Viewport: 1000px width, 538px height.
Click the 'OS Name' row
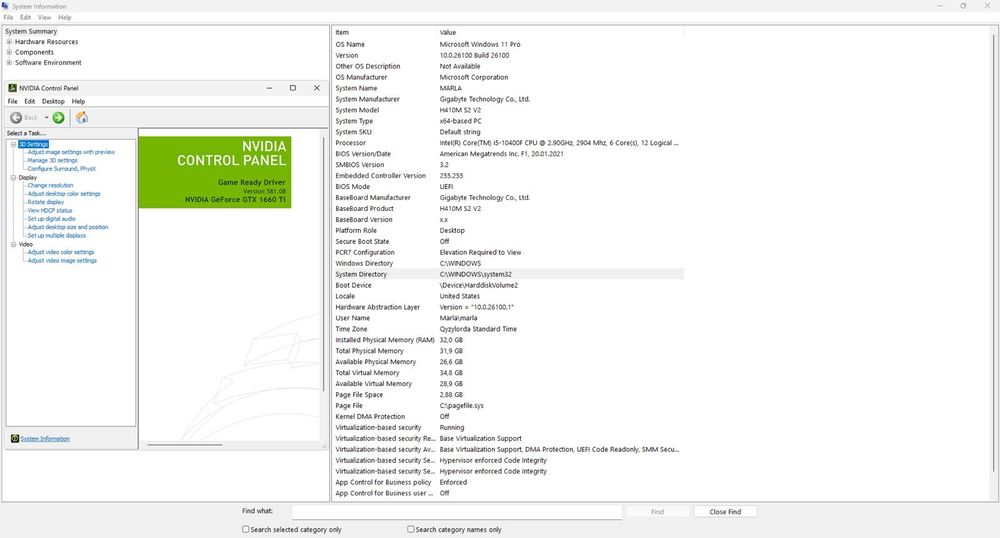(x=508, y=45)
